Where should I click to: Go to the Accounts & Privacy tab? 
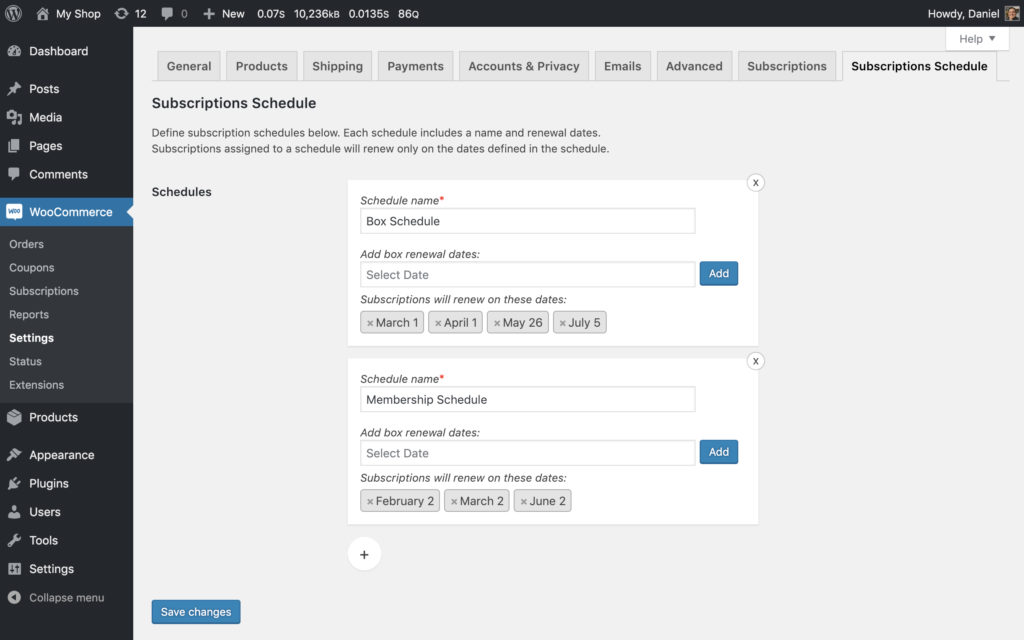click(524, 66)
